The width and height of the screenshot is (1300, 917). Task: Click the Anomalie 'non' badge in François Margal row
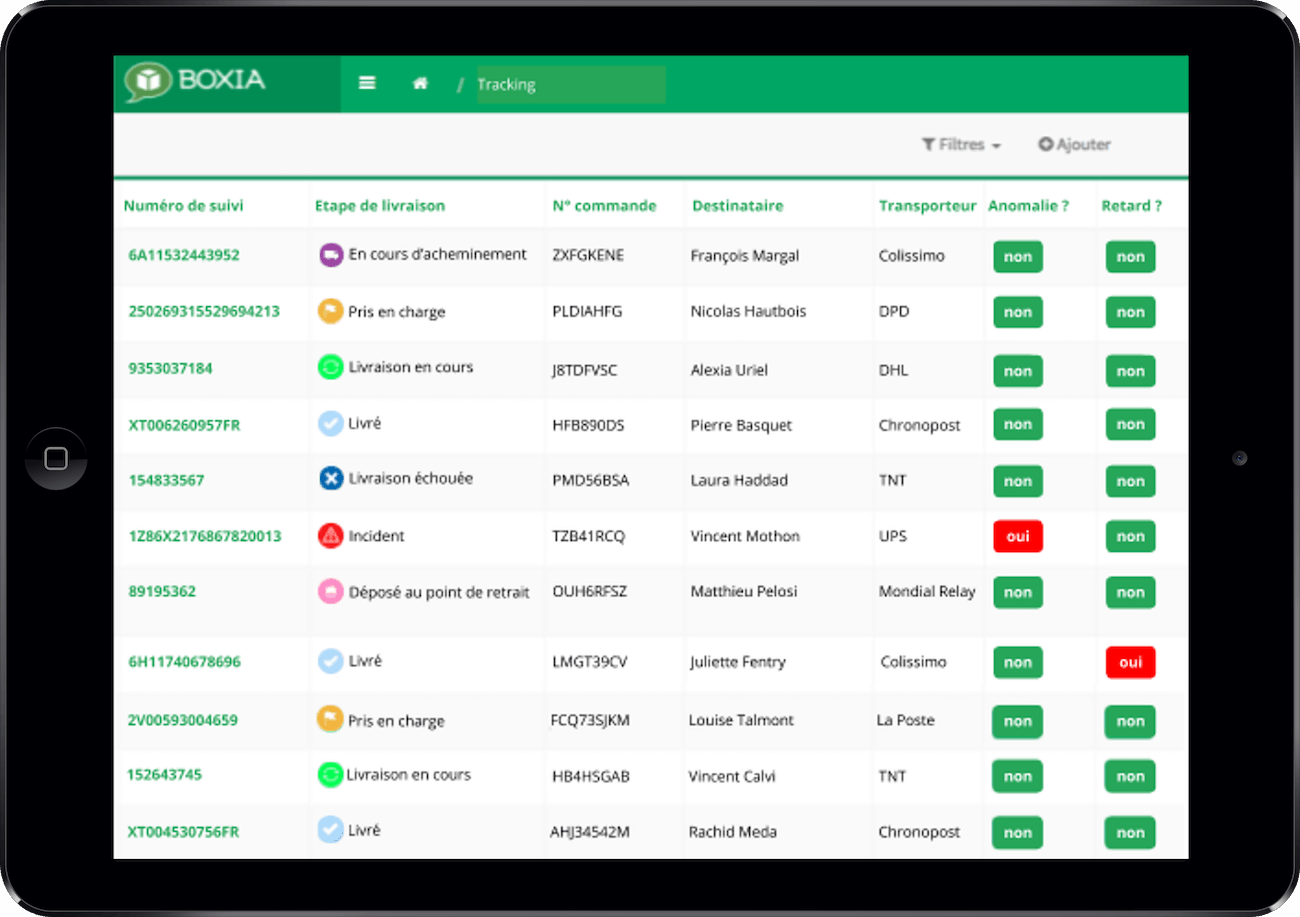click(x=1018, y=257)
